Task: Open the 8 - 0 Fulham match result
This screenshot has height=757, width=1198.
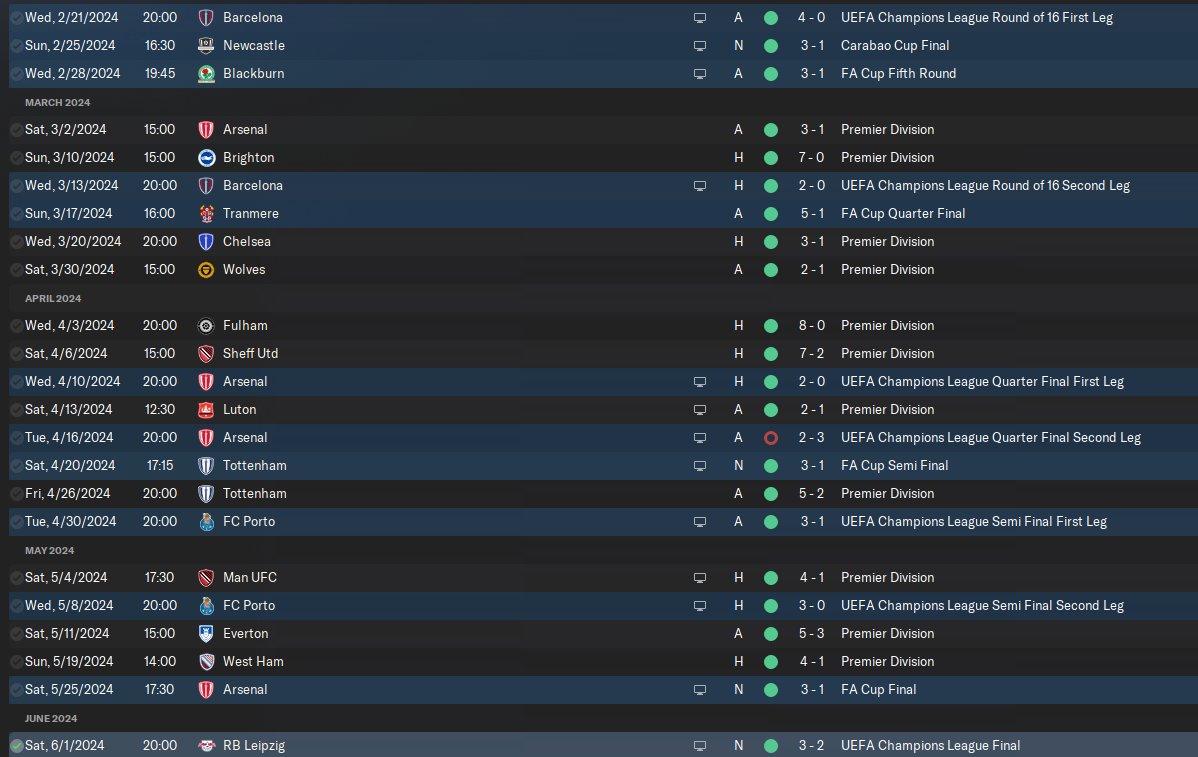Action: [811, 325]
